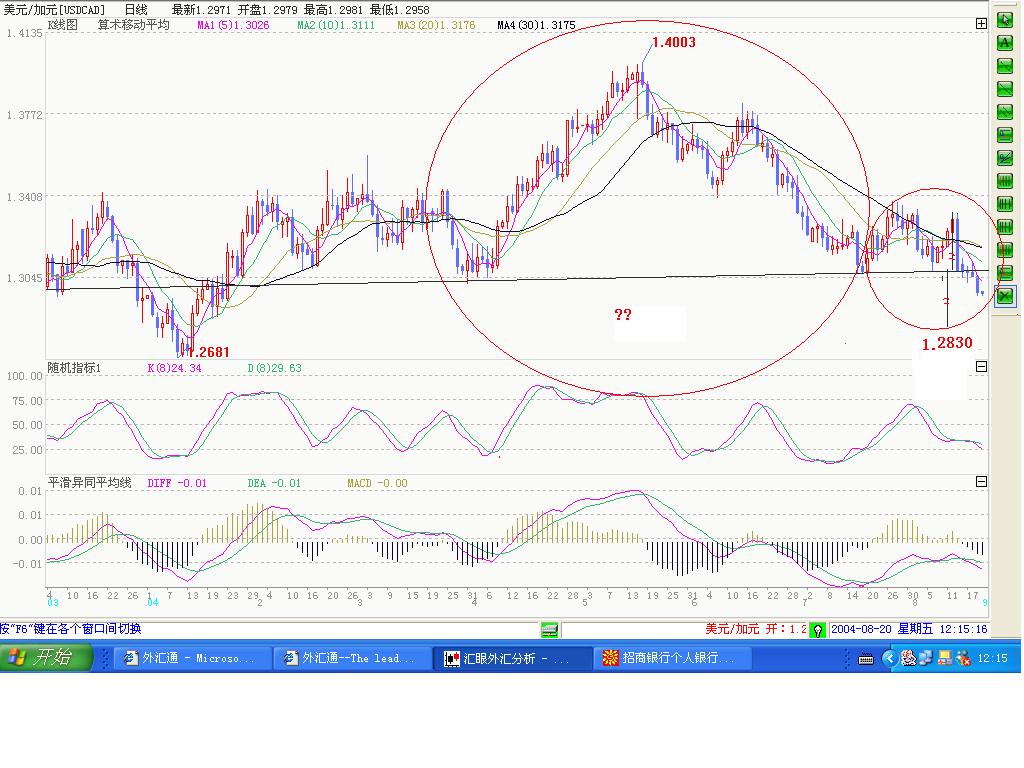Click the status bar date 2004-08-20 星期五
Viewport: 1024px width, 768px height.
(x=882, y=629)
